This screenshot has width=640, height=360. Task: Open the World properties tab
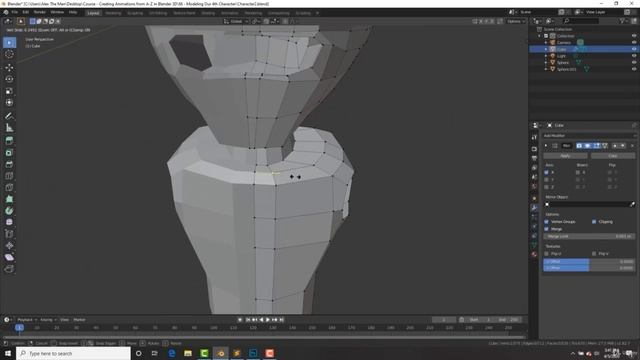(534, 187)
